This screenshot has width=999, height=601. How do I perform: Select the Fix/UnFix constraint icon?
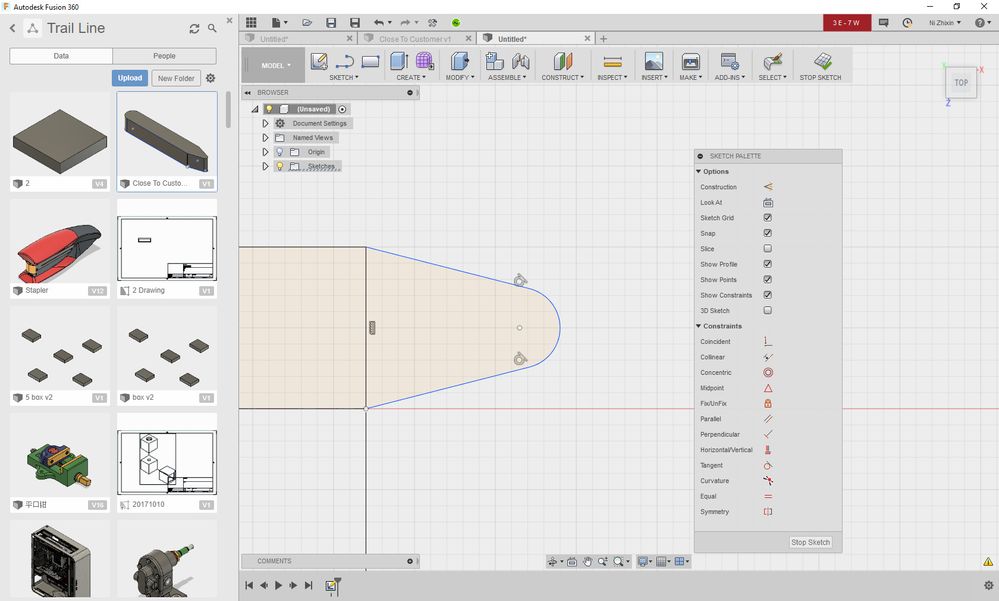(x=768, y=403)
